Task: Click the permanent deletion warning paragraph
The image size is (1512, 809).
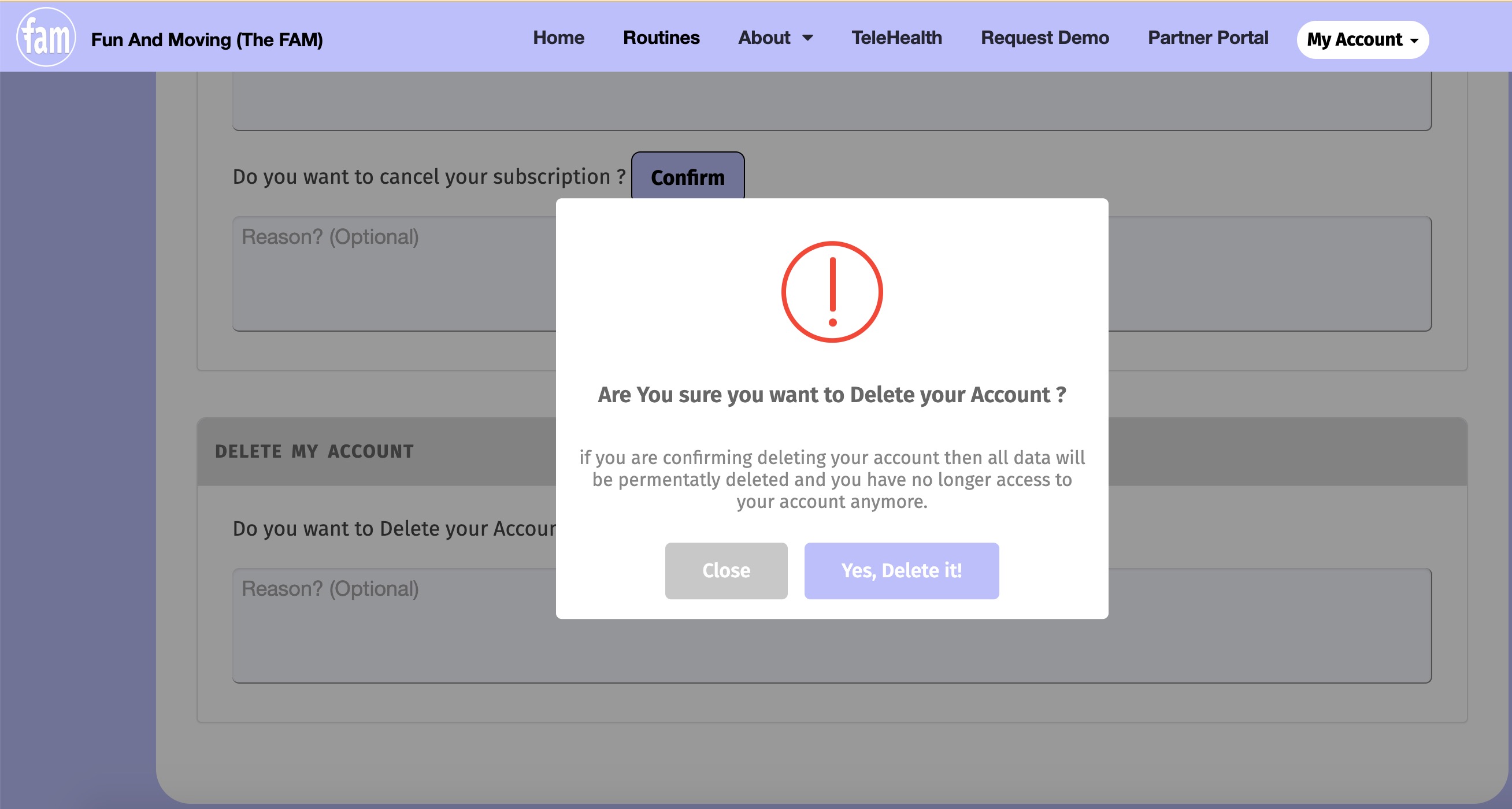Action: 831,479
